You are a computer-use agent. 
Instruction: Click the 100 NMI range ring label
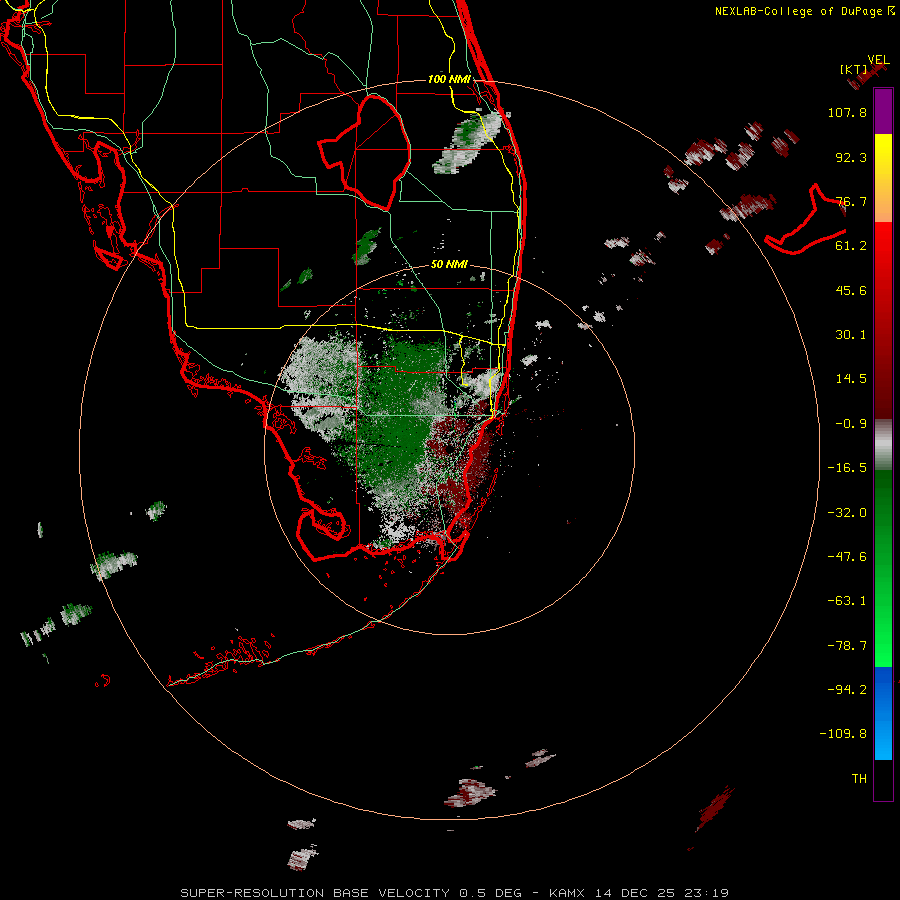[x=449, y=79]
